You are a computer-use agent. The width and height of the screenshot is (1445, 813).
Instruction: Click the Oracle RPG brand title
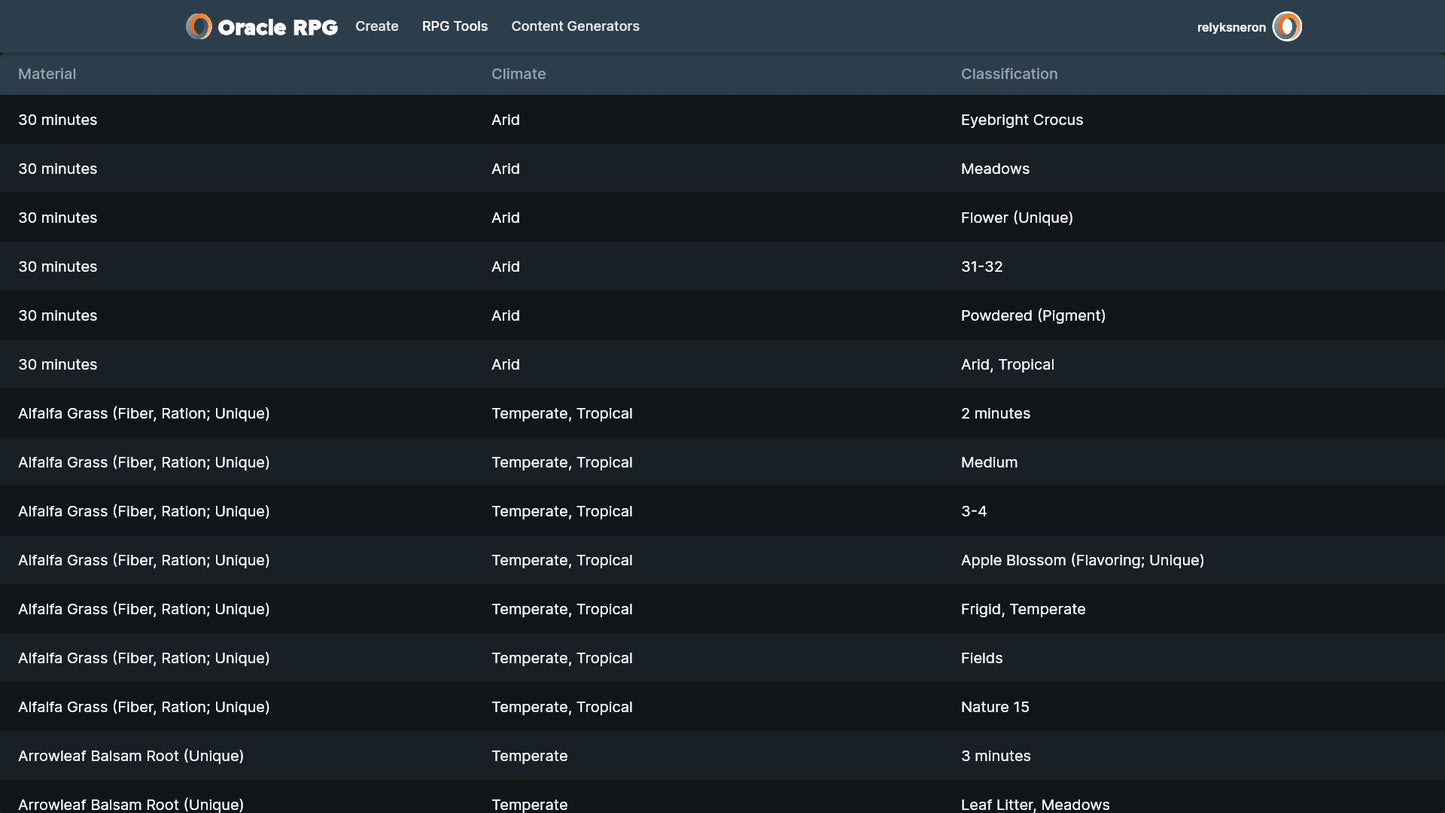(277, 28)
